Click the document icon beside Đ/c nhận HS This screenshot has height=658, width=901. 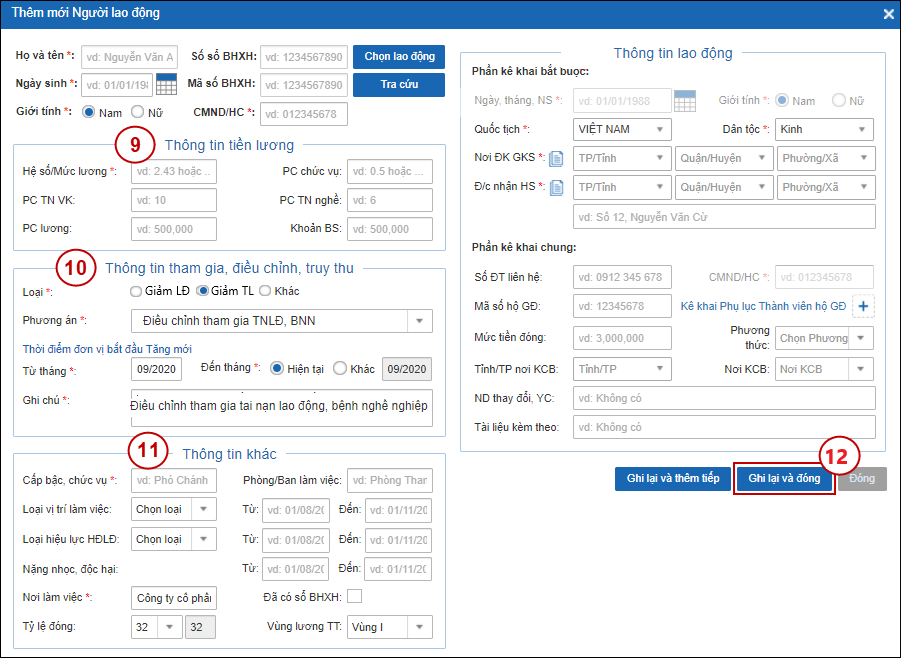pyautogui.click(x=557, y=187)
